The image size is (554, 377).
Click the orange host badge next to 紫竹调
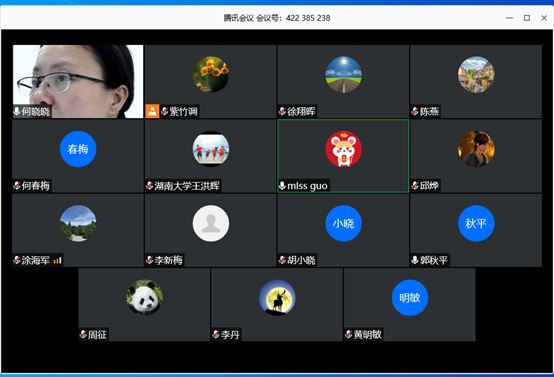pyautogui.click(x=152, y=111)
